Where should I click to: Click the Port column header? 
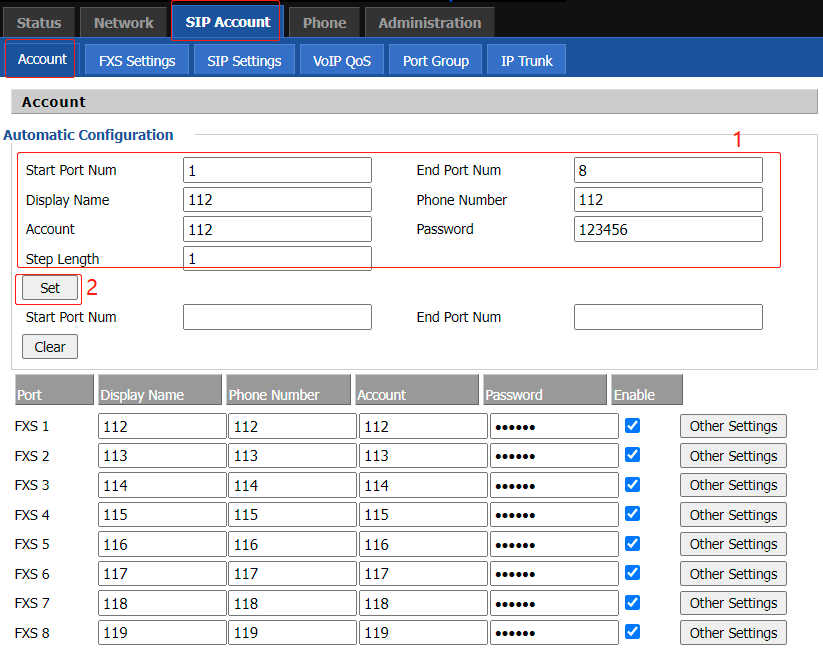(54, 390)
